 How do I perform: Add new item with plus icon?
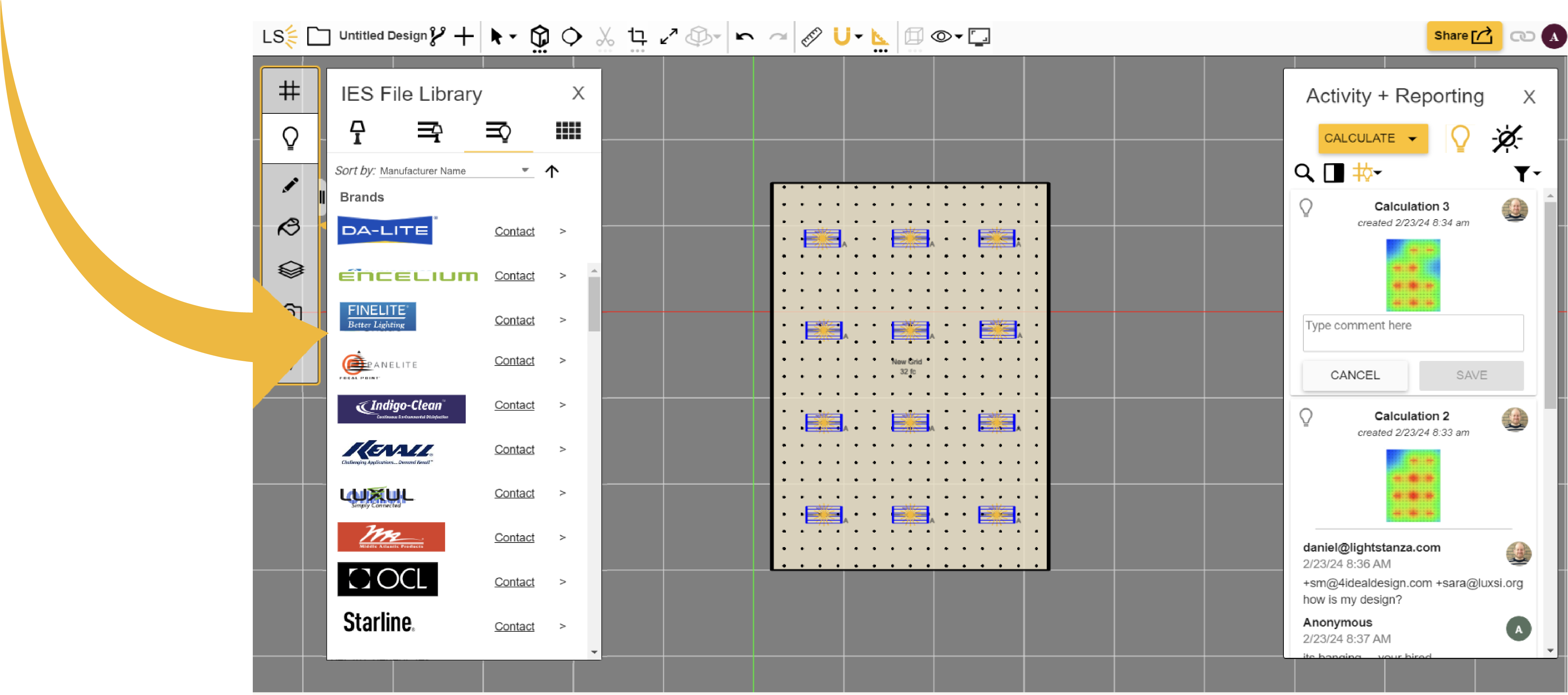point(465,36)
